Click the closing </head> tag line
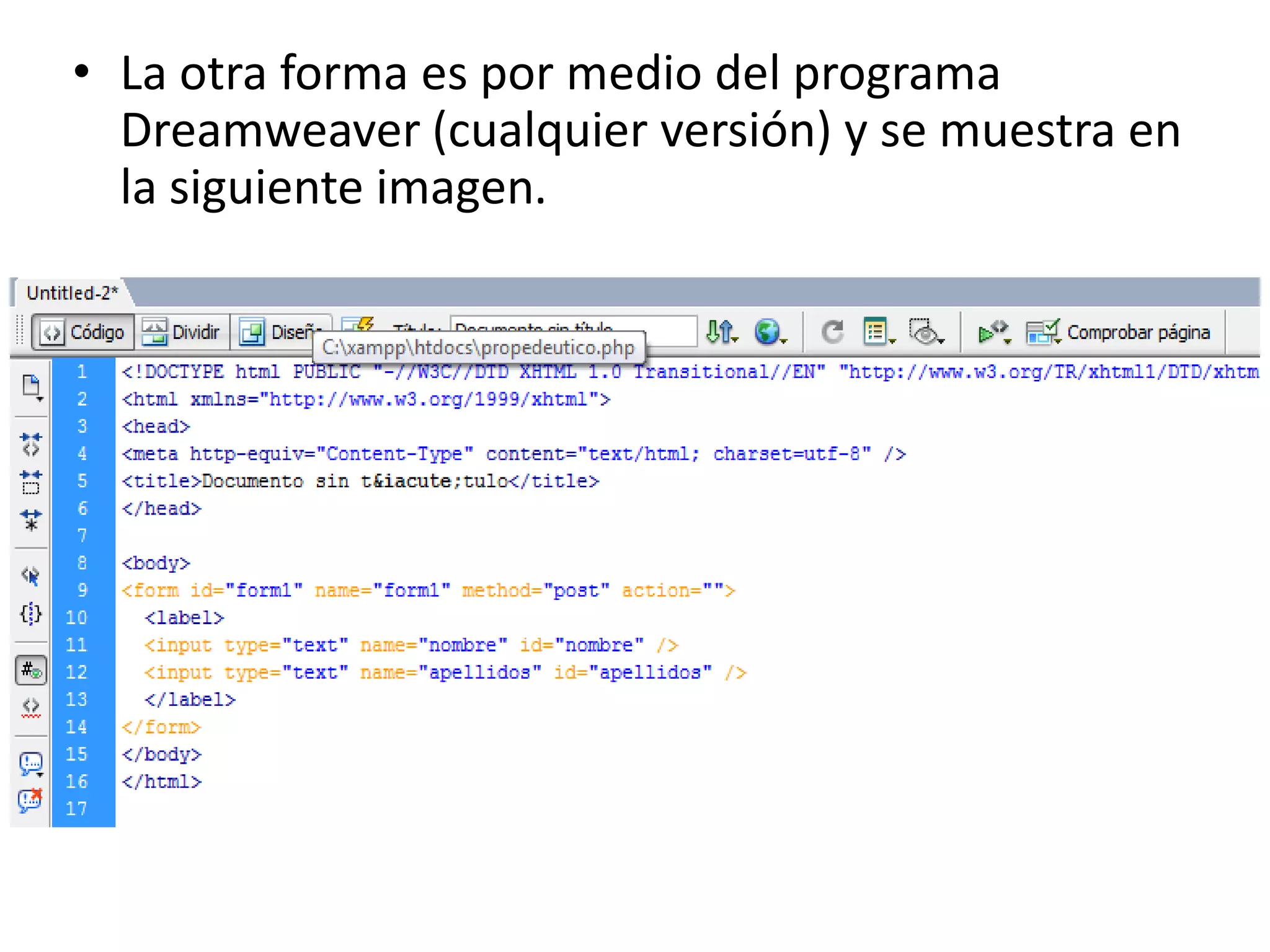The height and width of the screenshot is (952, 1270). tap(161, 508)
